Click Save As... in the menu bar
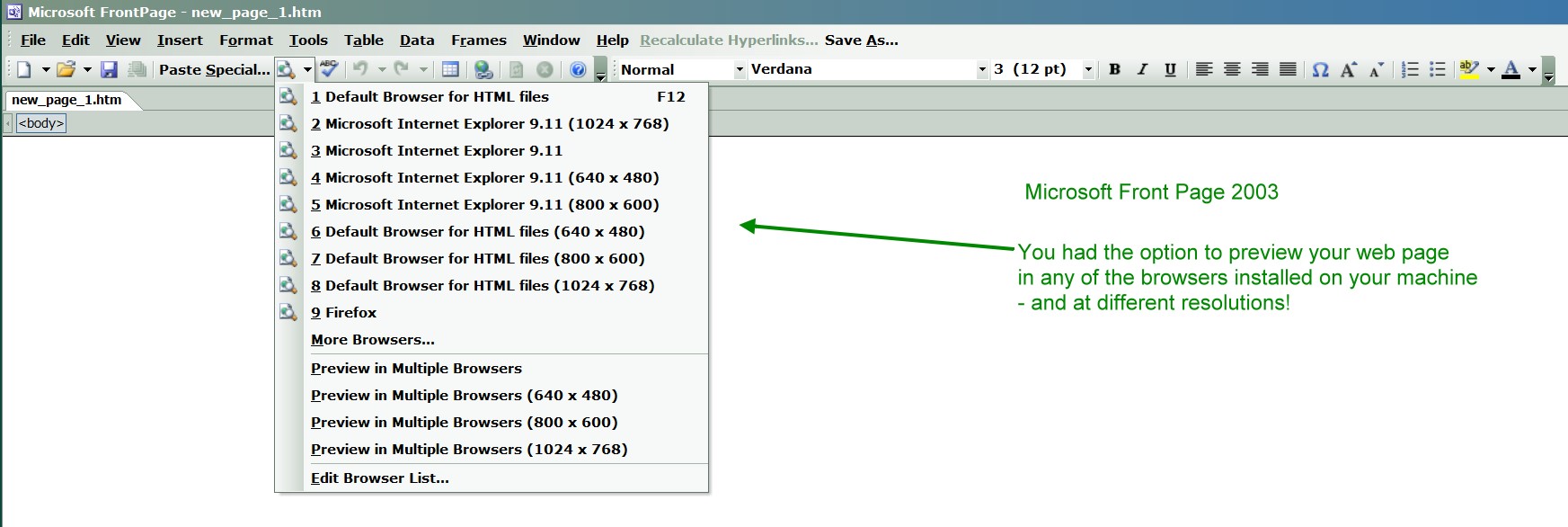 point(862,40)
